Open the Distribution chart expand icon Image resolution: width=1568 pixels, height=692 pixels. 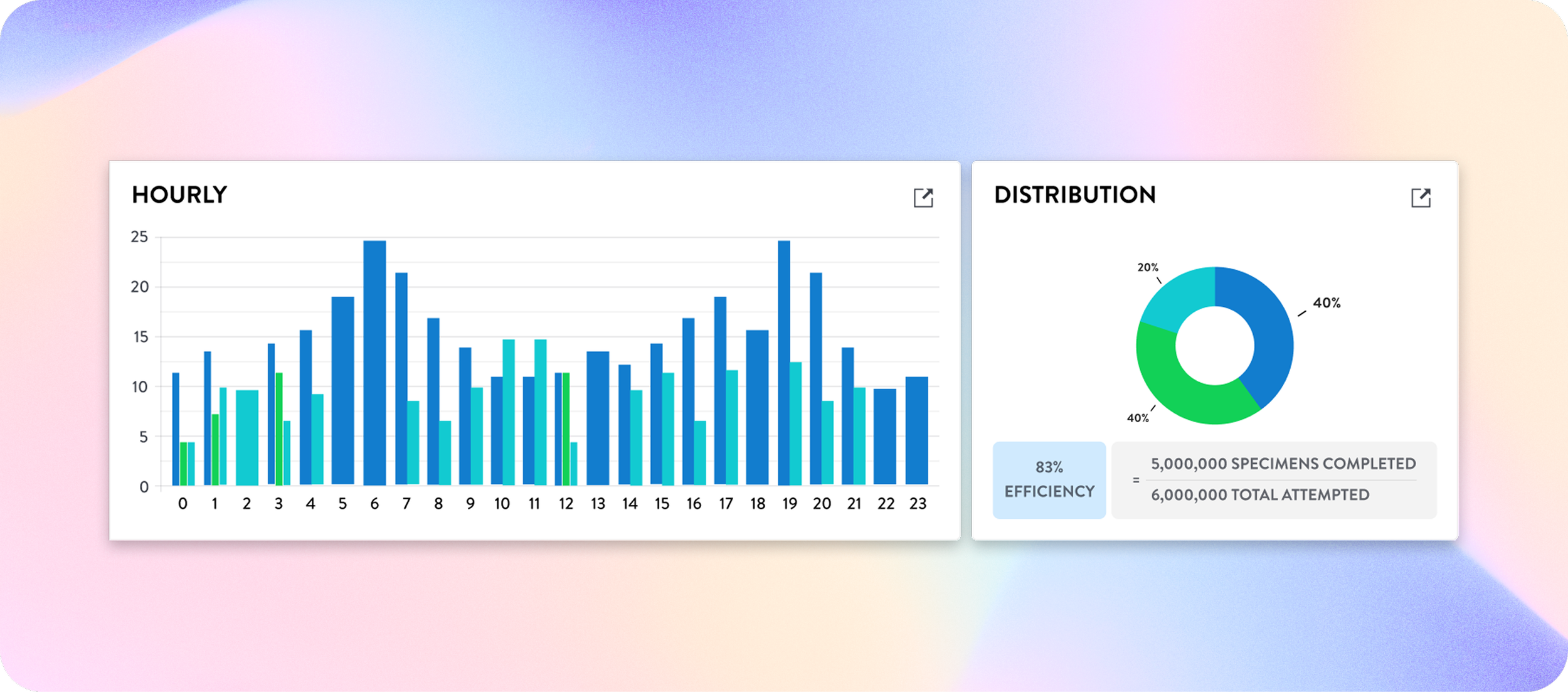point(1420,198)
